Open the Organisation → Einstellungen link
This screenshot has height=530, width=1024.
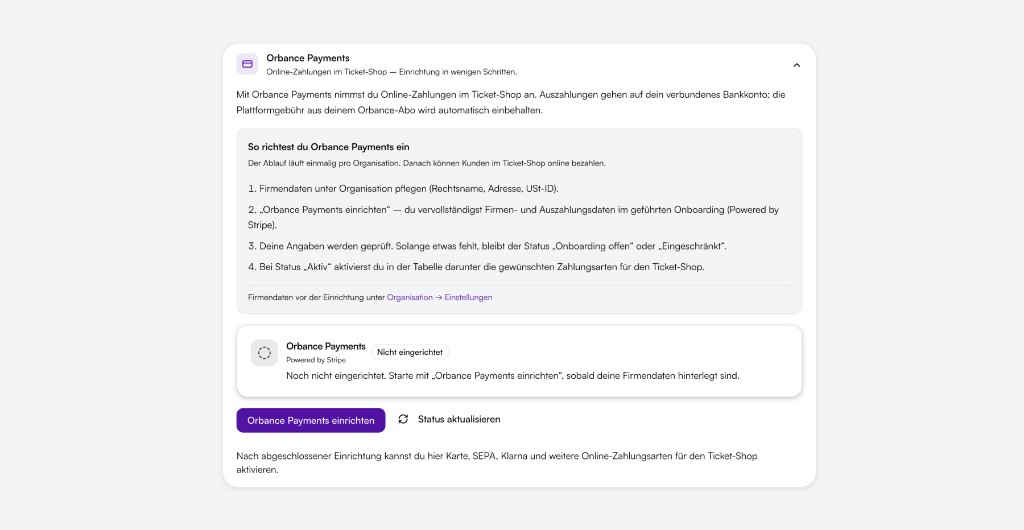(440, 297)
